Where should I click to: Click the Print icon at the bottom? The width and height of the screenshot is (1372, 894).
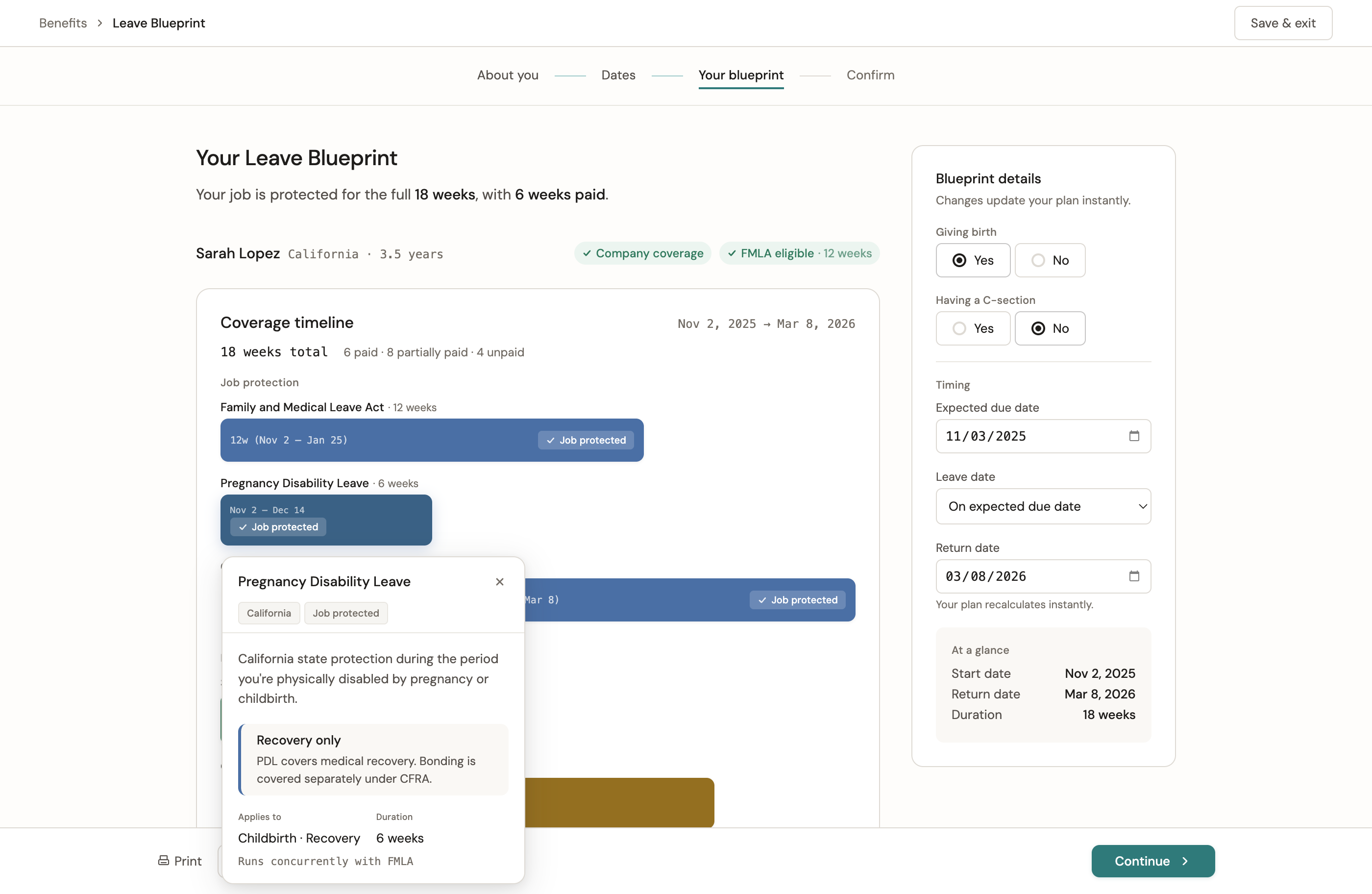[x=163, y=861]
